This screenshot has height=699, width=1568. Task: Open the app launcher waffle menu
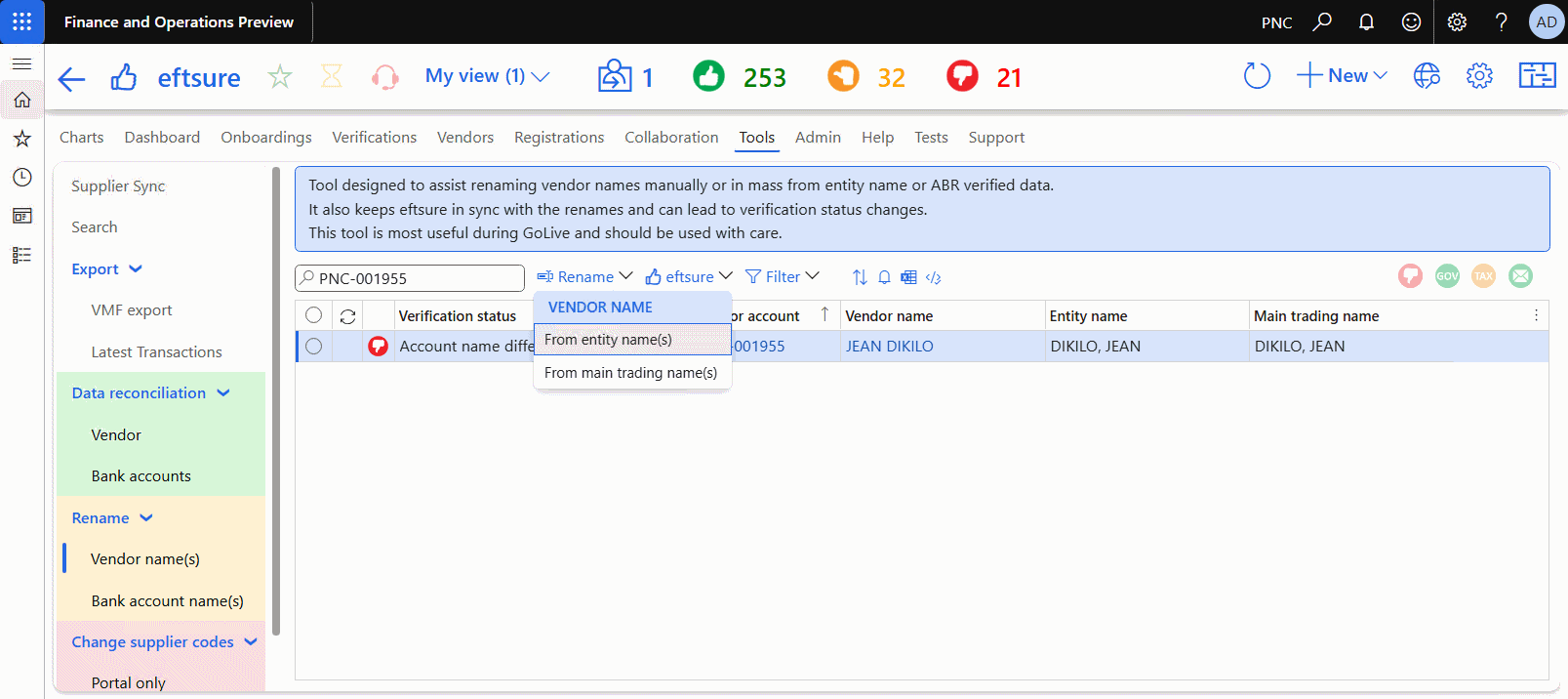pyautogui.click(x=21, y=21)
